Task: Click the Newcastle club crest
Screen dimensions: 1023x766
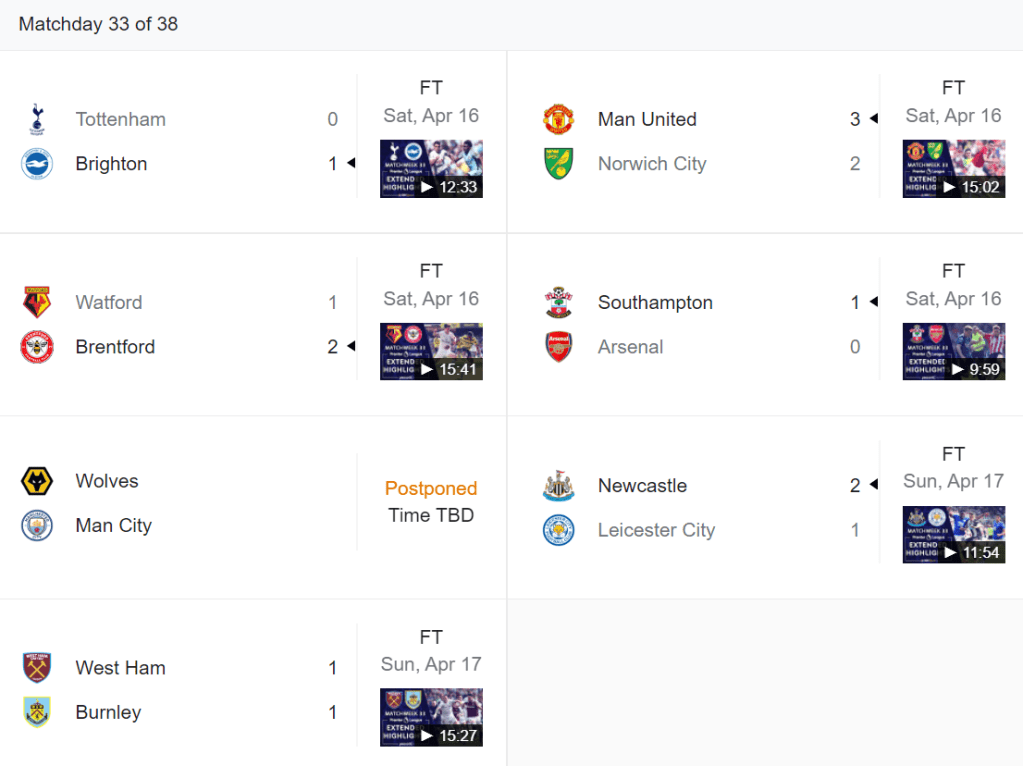Action: click(x=559, y=486)
